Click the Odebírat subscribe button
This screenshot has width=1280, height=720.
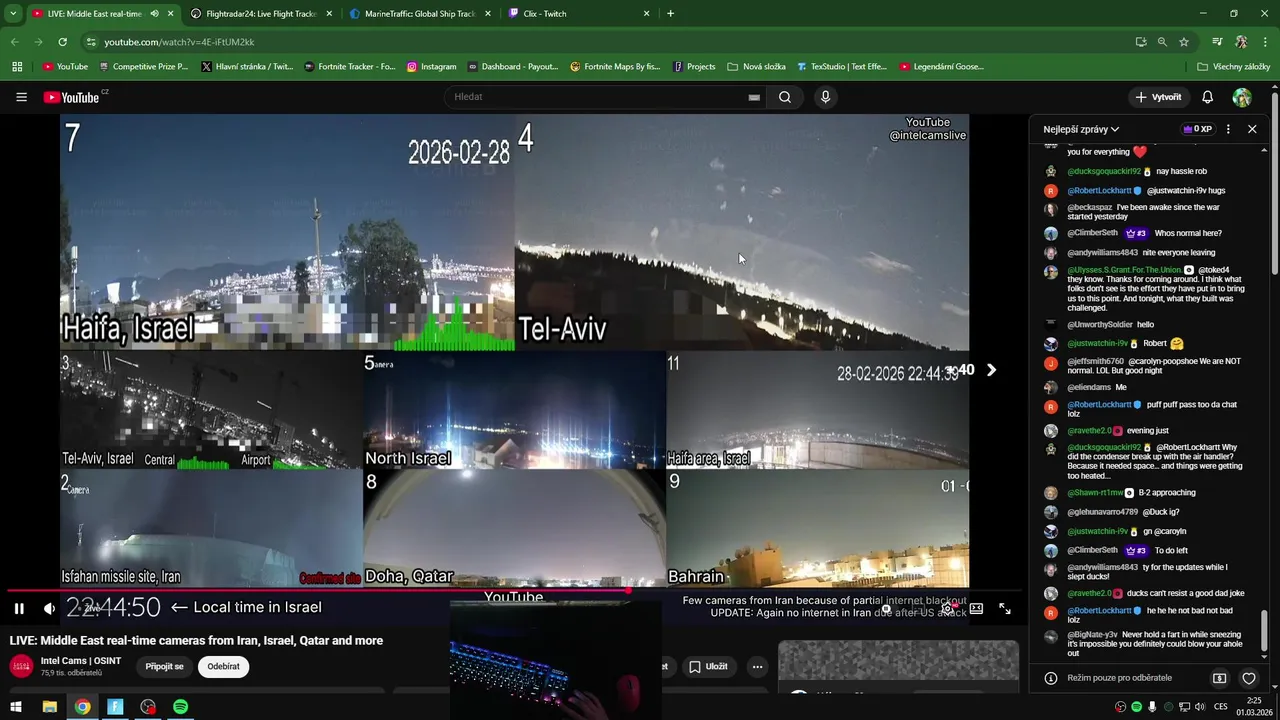click(223, 666)
